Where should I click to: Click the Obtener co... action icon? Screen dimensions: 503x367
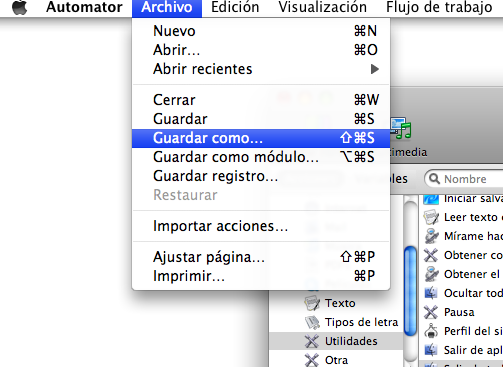431,255
